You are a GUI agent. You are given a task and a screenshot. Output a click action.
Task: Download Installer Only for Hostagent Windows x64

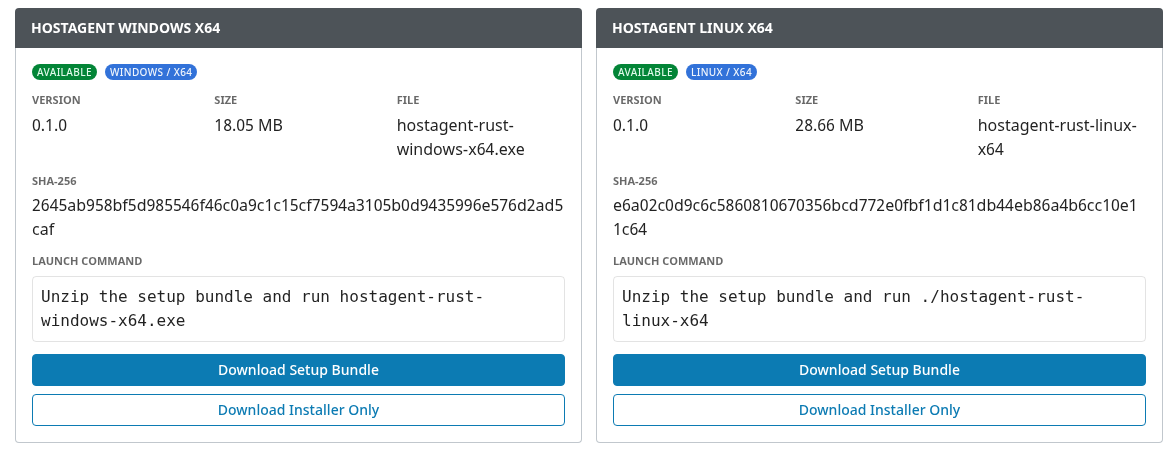(298, 410)
